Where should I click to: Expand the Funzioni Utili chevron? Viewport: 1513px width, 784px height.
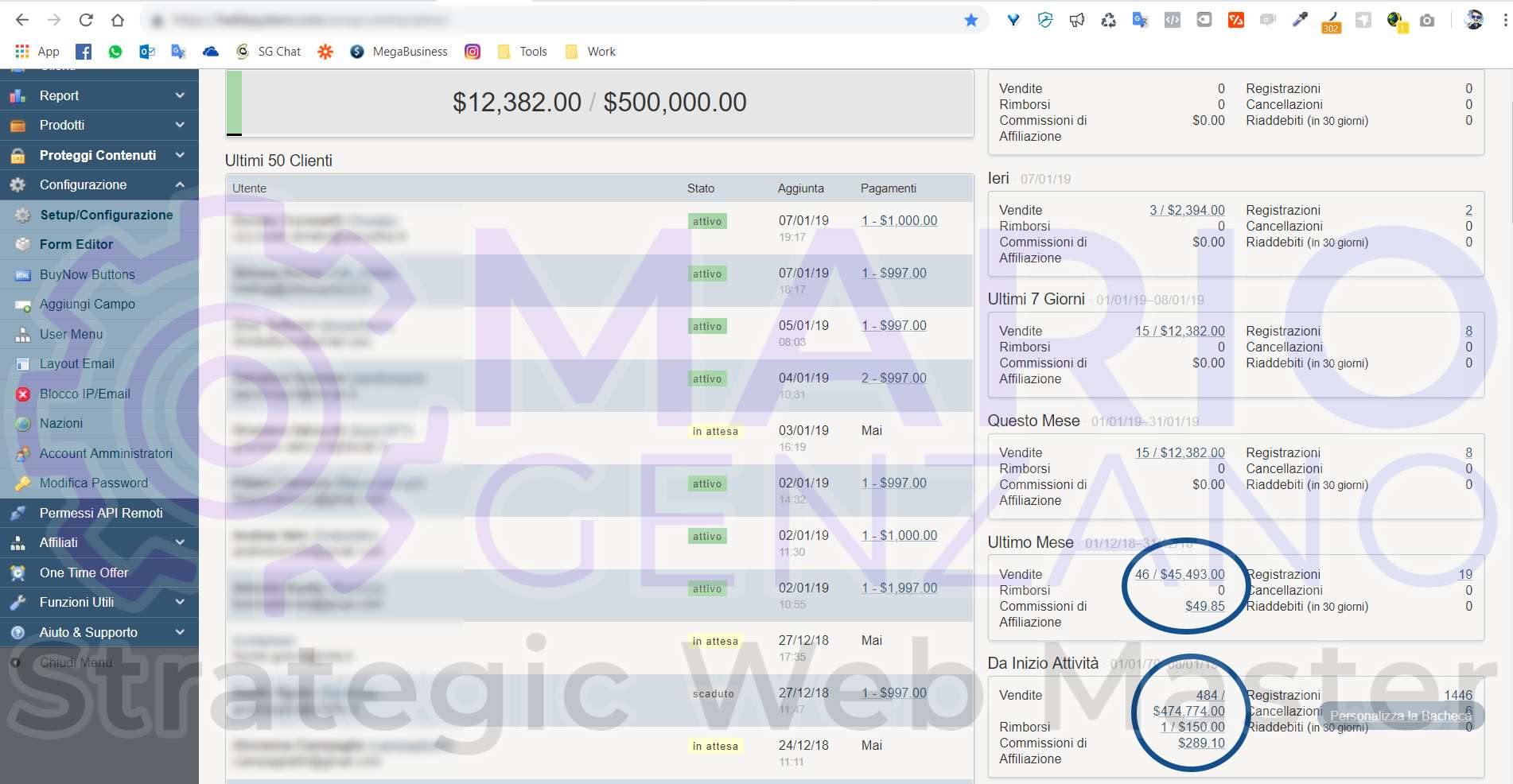[x=181, y=602]
